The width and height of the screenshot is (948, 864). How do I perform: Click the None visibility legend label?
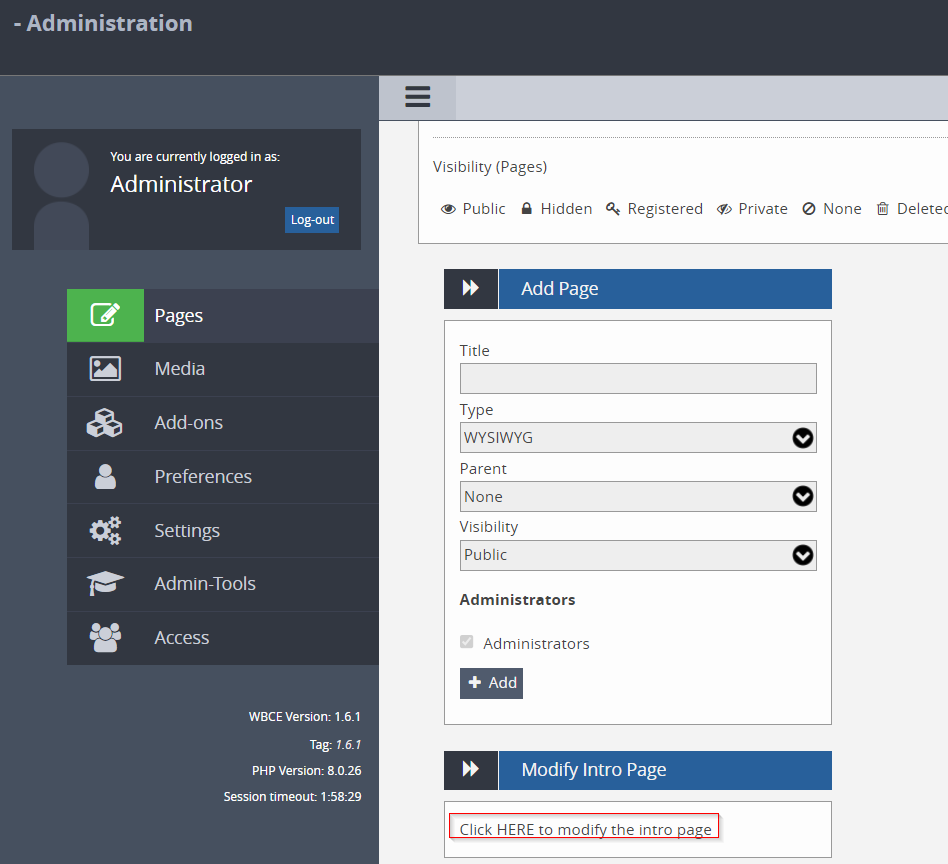click(842, 209)
